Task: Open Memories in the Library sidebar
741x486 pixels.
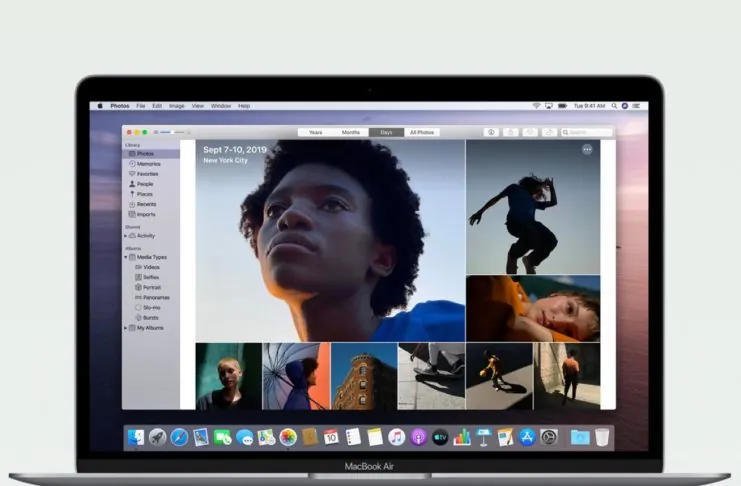Action: 148,164
